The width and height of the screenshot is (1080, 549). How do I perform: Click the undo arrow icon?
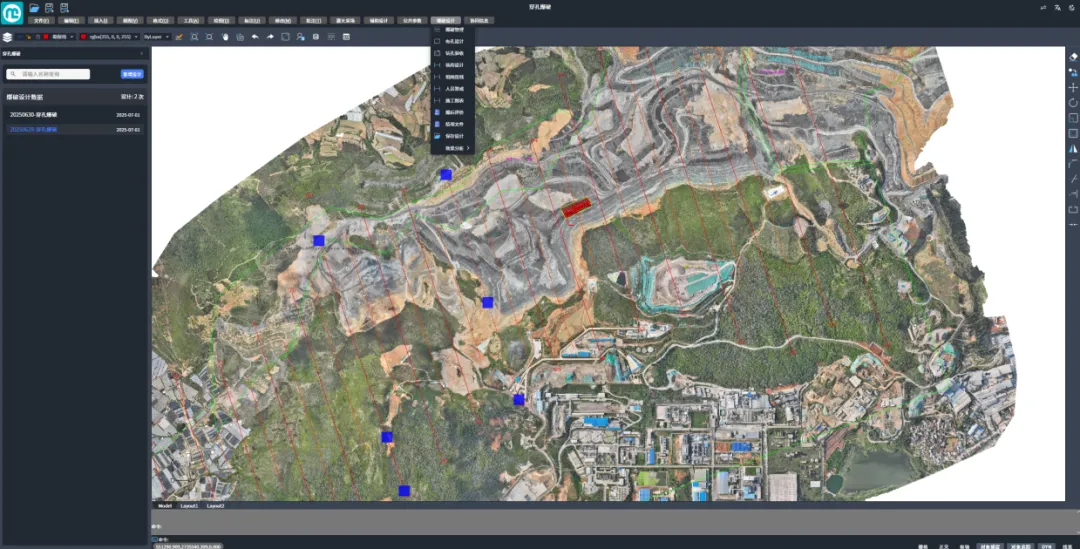(x=255, y=37)
